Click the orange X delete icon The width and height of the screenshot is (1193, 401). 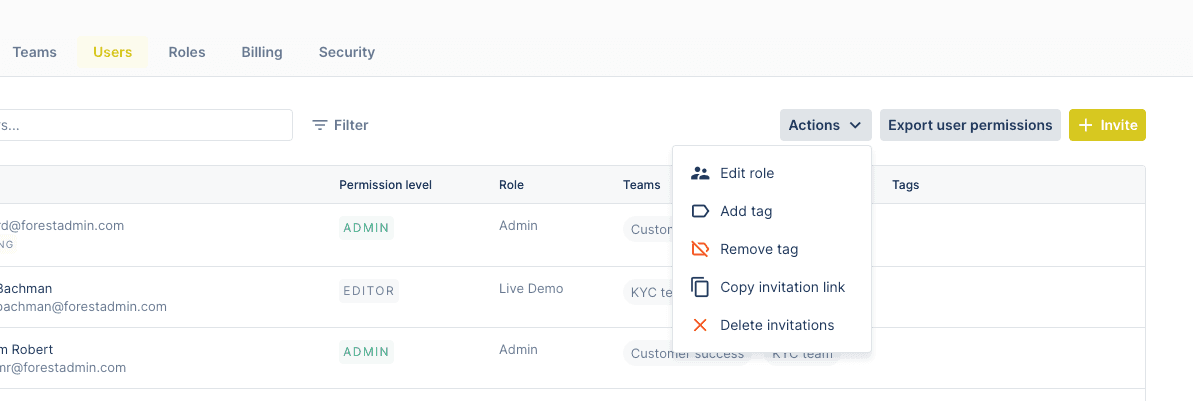pyautogui.click(x=700, y=325)
